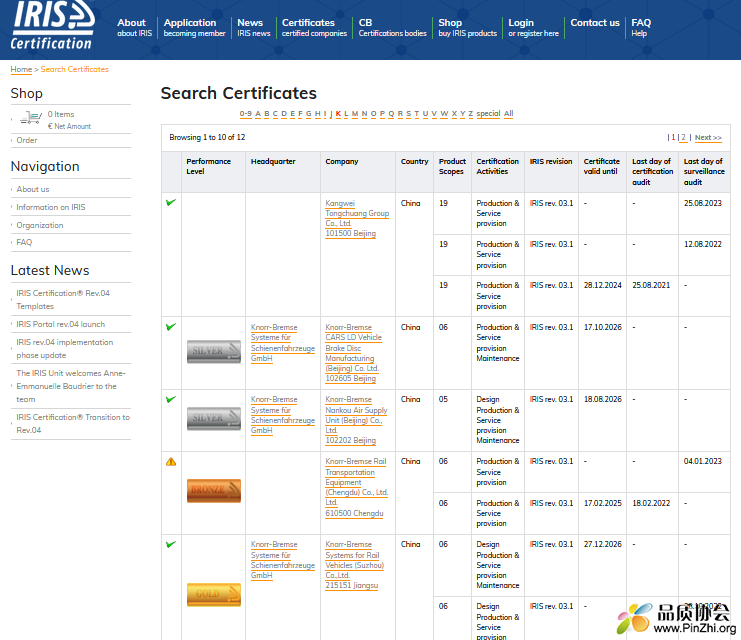Image resolution: width=741 pixels, height=640 pixels.
Task: Open Organization in Navigation sidebar
Action: (x=40, y=225)
